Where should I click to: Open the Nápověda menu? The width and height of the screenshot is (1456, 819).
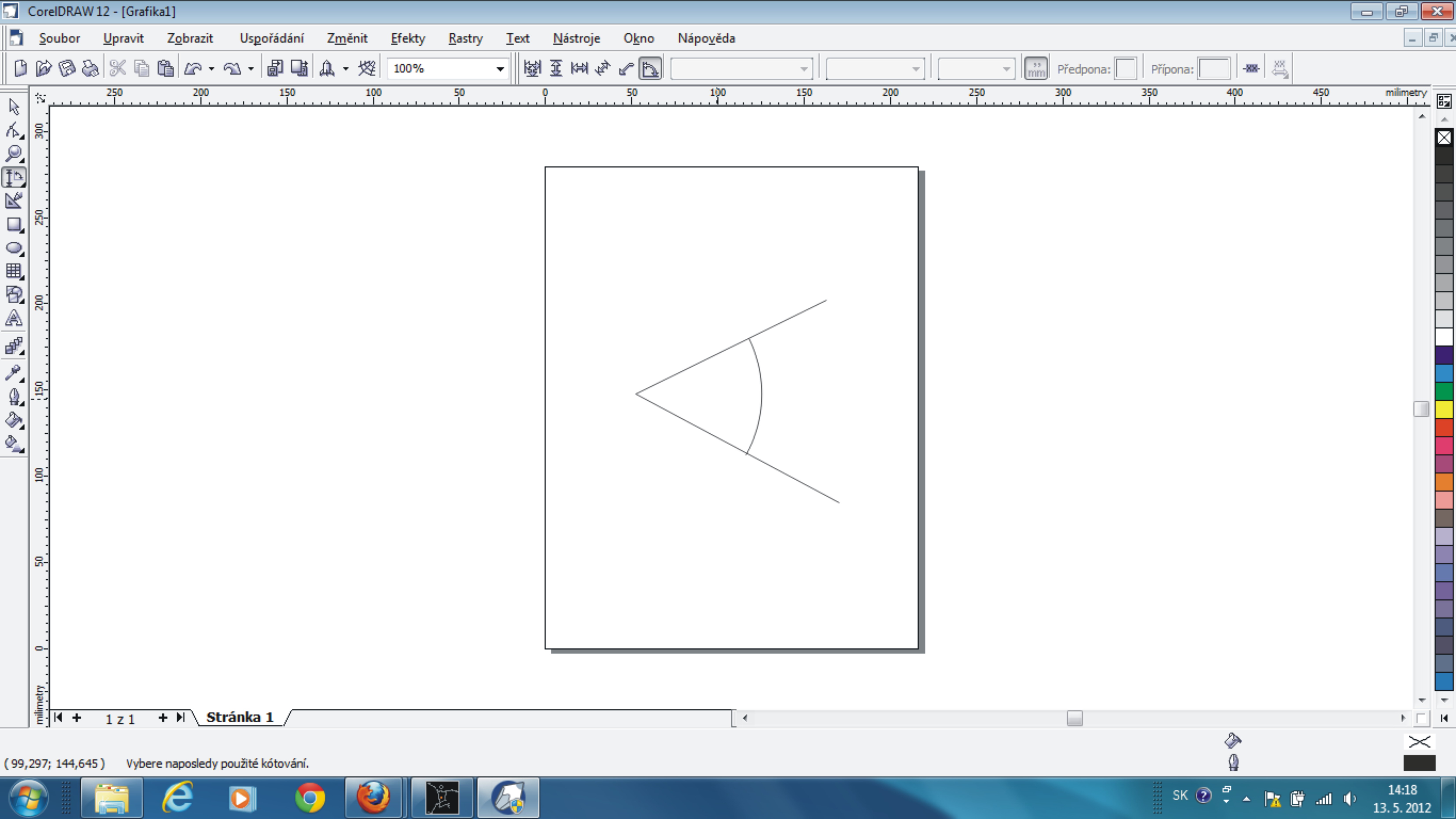coord(706,39)
